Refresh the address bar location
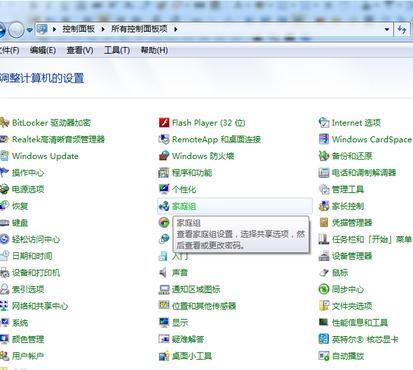This screenshot has height=370, width=413. 402,29
